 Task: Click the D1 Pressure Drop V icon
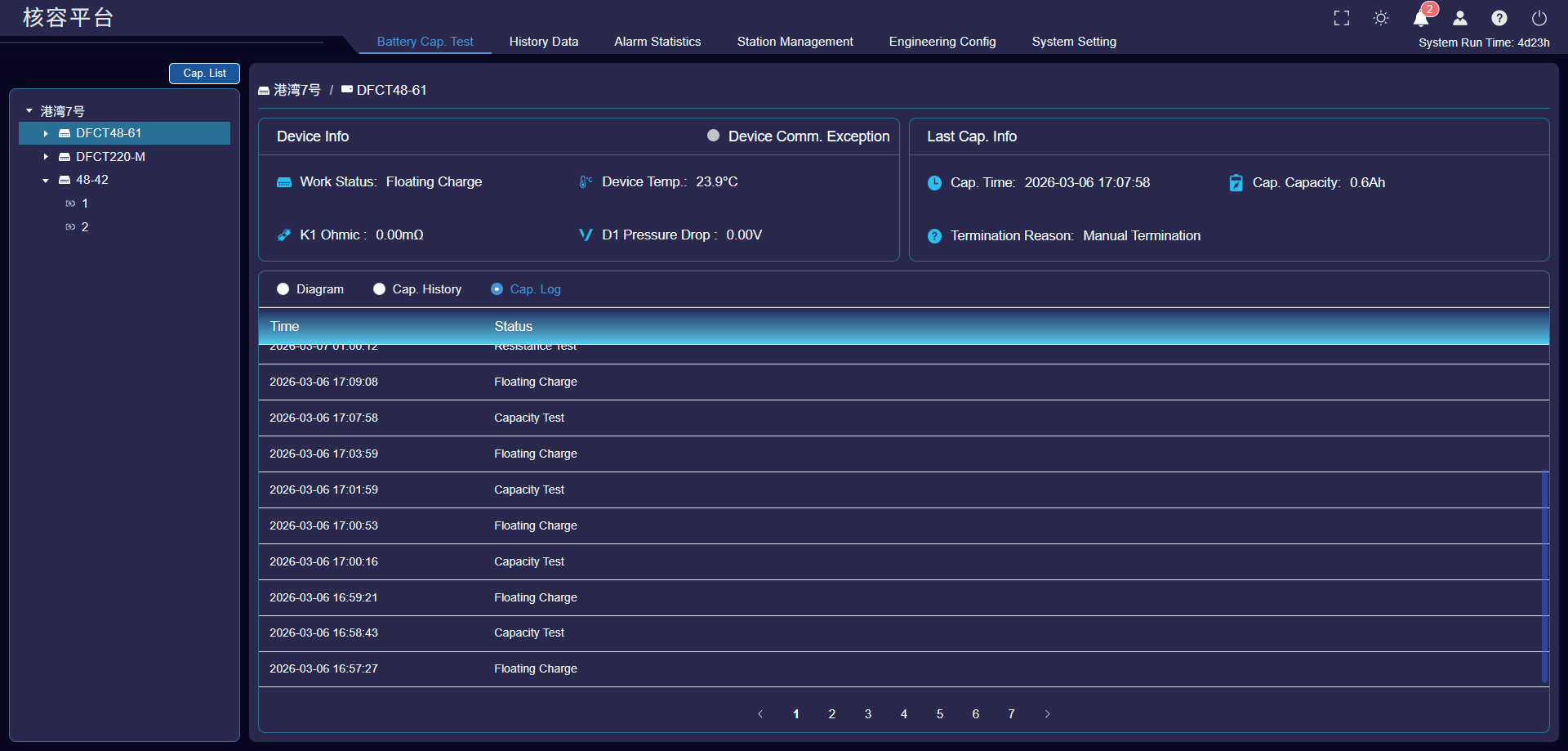pyautogui.click(x=586, y=235)
